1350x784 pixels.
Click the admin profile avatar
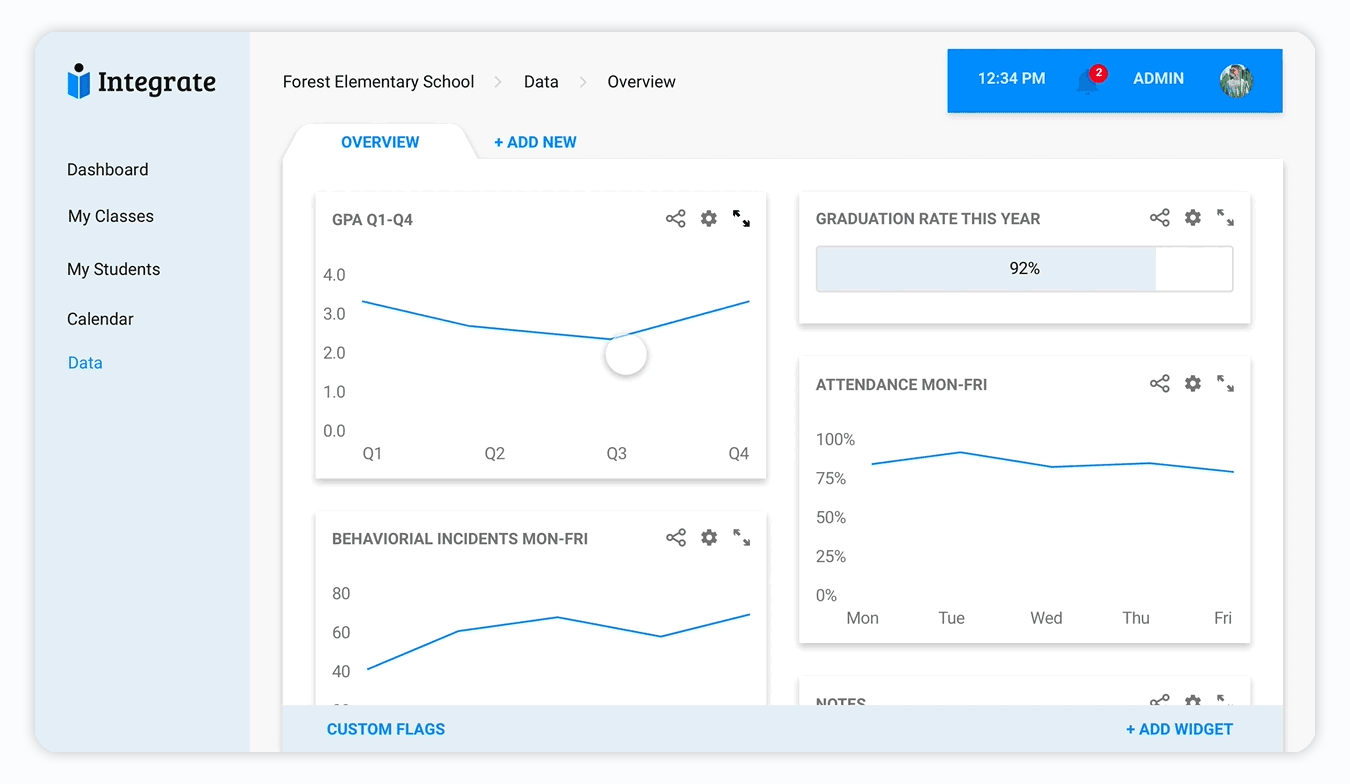(x=1237, y=81)
